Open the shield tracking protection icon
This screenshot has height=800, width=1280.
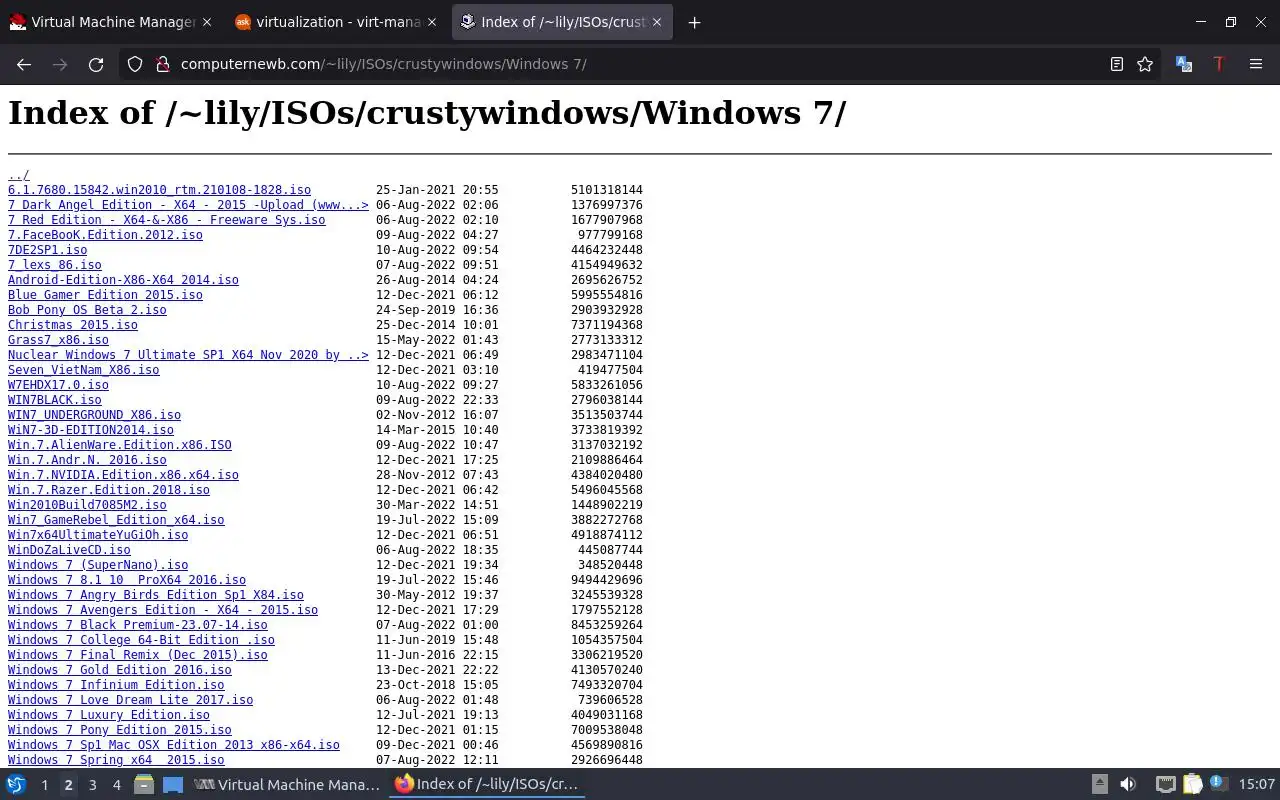click(x=135, y=64)
